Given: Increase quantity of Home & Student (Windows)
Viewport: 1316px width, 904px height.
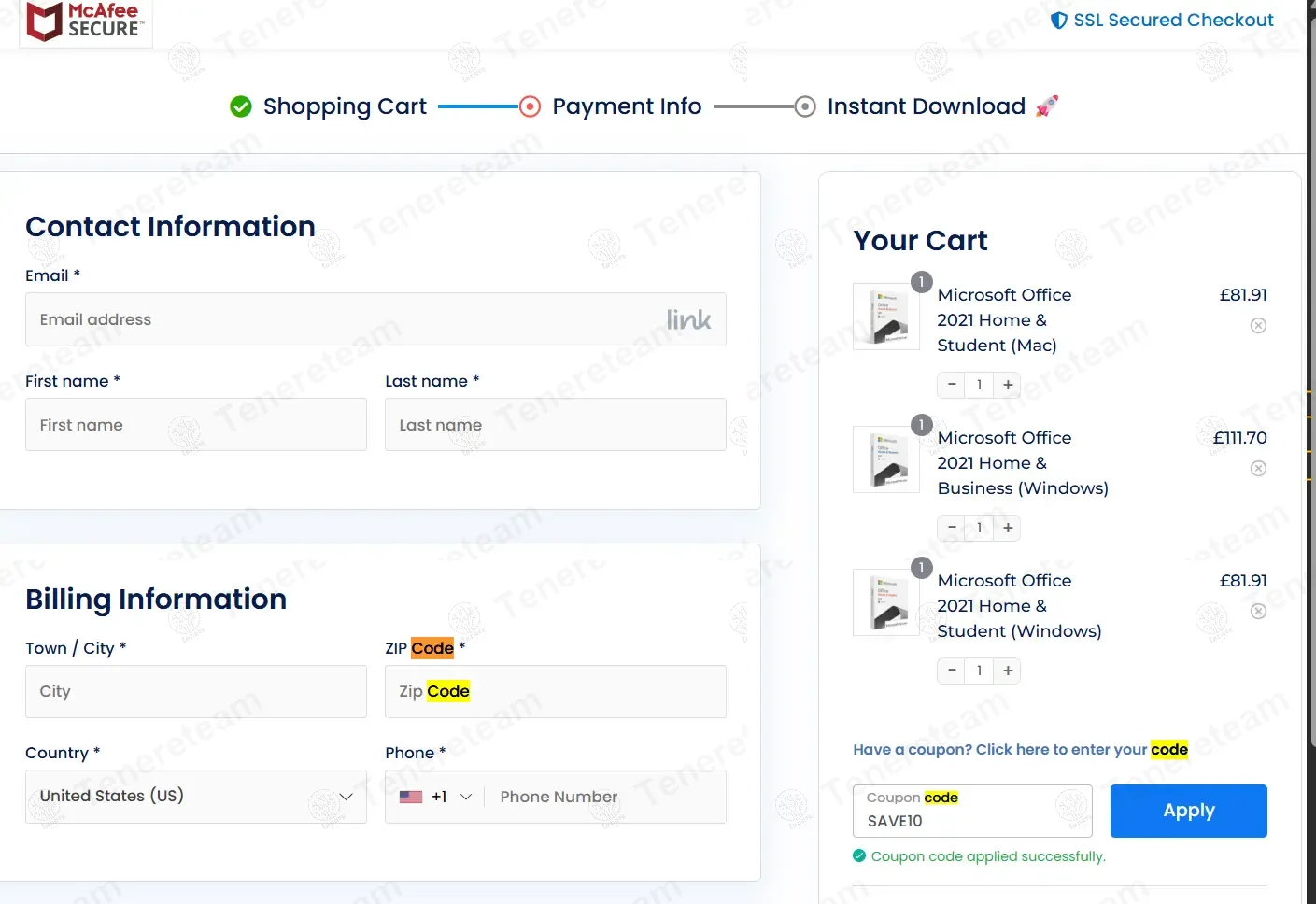Looking at the screenshot, I should [x=1008, y=671].
